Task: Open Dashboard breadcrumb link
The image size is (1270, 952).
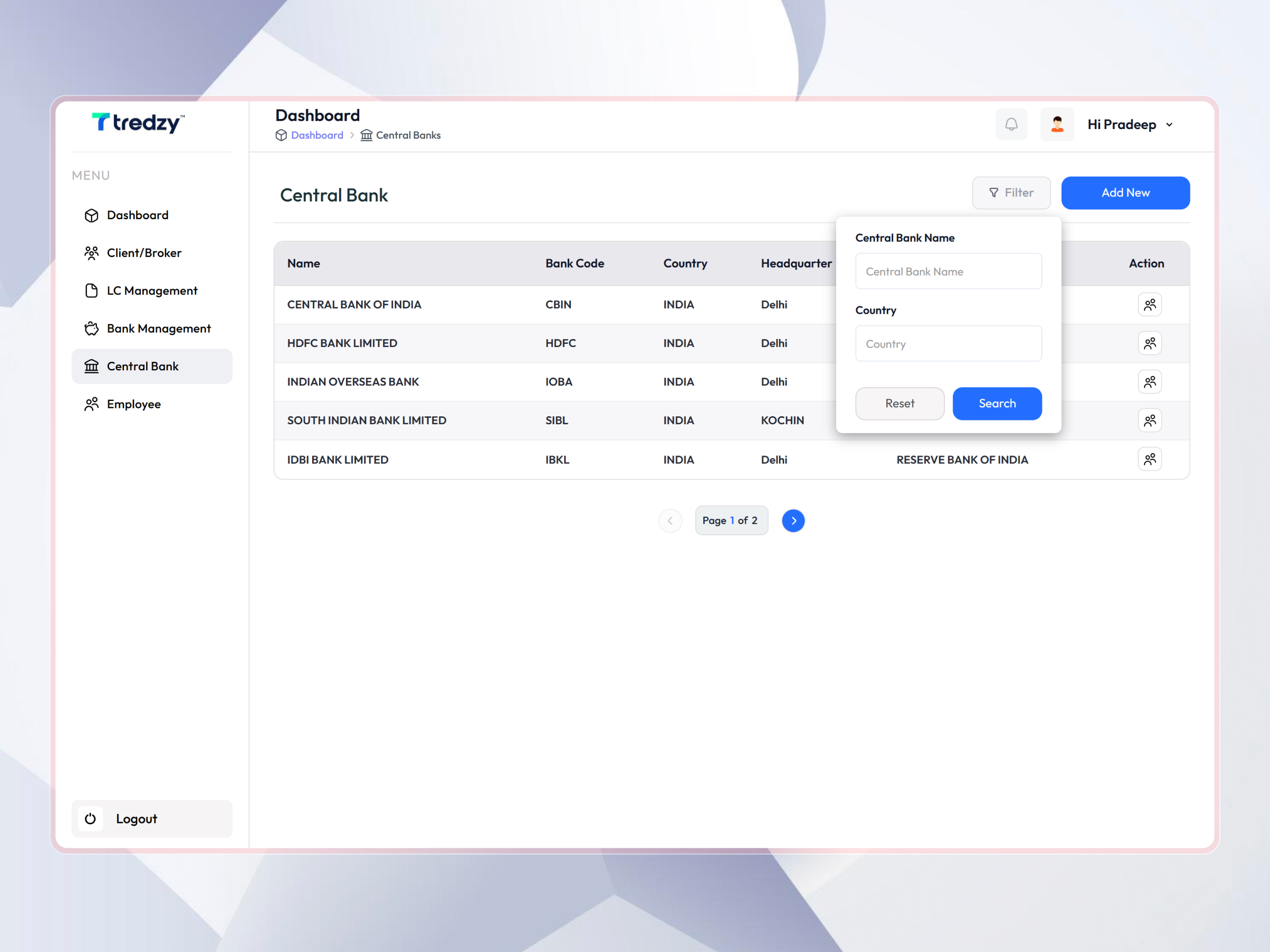Action: pyautogui.click(x=317, y=135)
